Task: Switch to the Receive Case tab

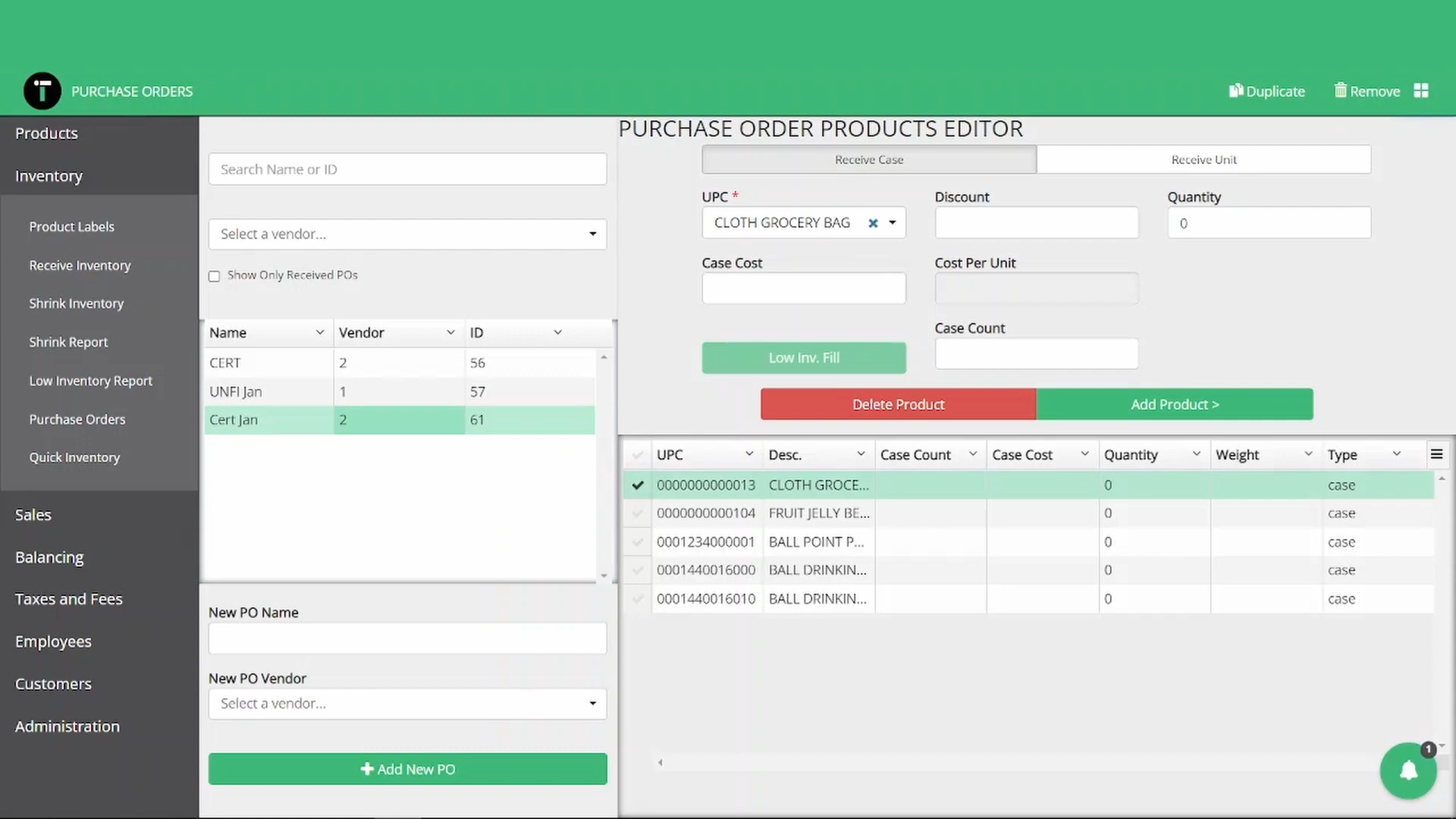Action: 869,160
